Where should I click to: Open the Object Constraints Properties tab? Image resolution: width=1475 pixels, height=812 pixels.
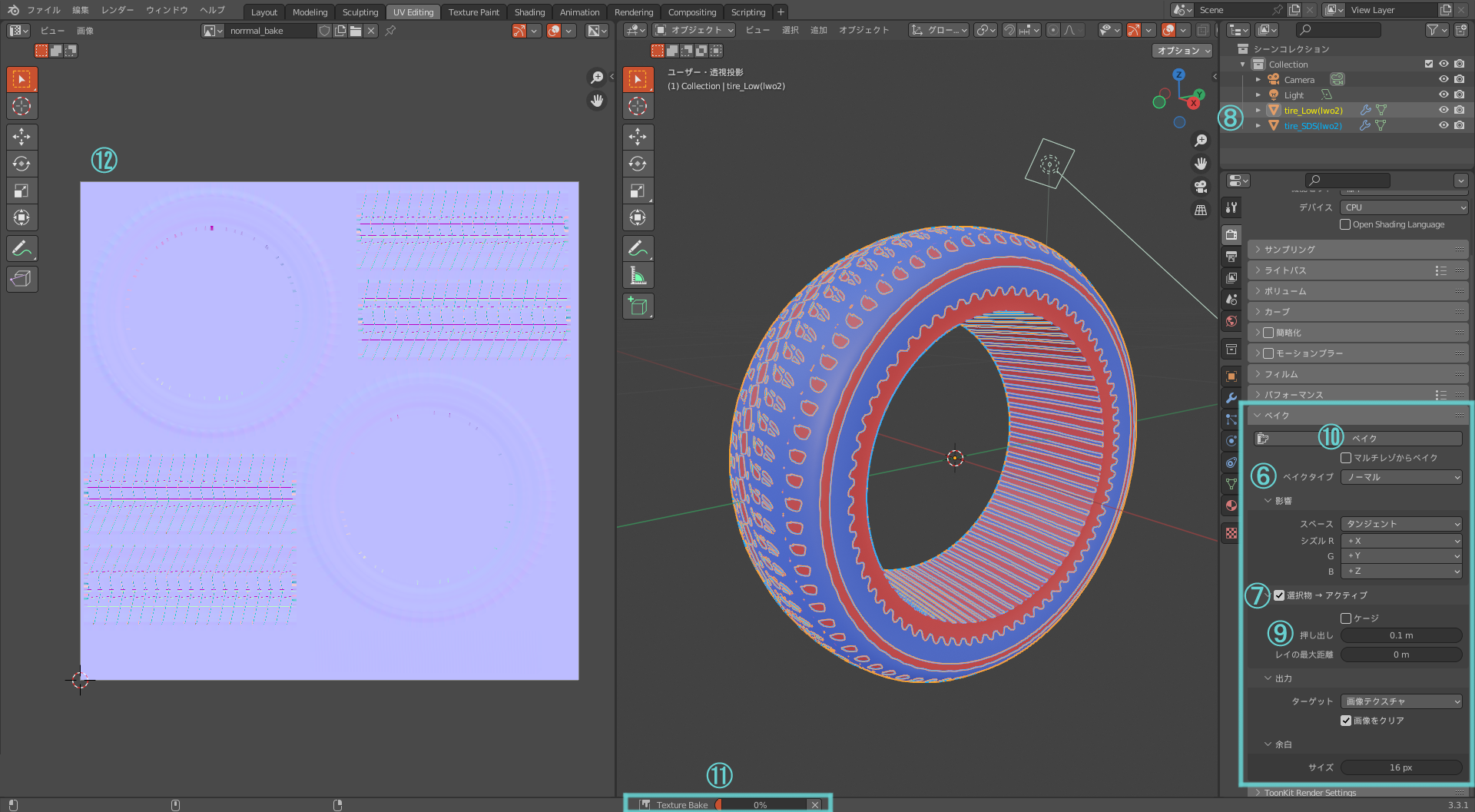tap(1231, 461)
